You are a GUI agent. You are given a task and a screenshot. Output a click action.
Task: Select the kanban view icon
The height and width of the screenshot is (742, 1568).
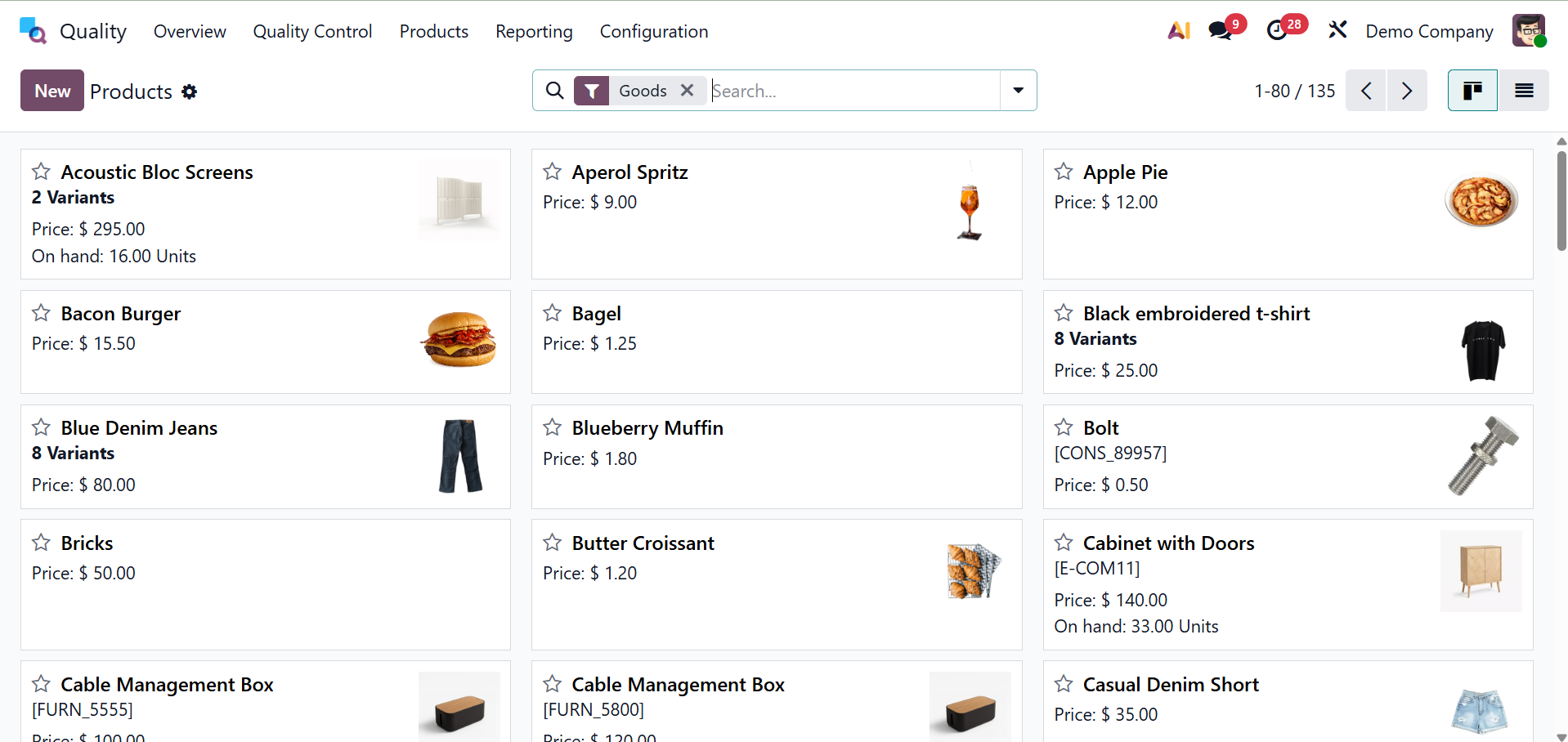(1472, 90)
